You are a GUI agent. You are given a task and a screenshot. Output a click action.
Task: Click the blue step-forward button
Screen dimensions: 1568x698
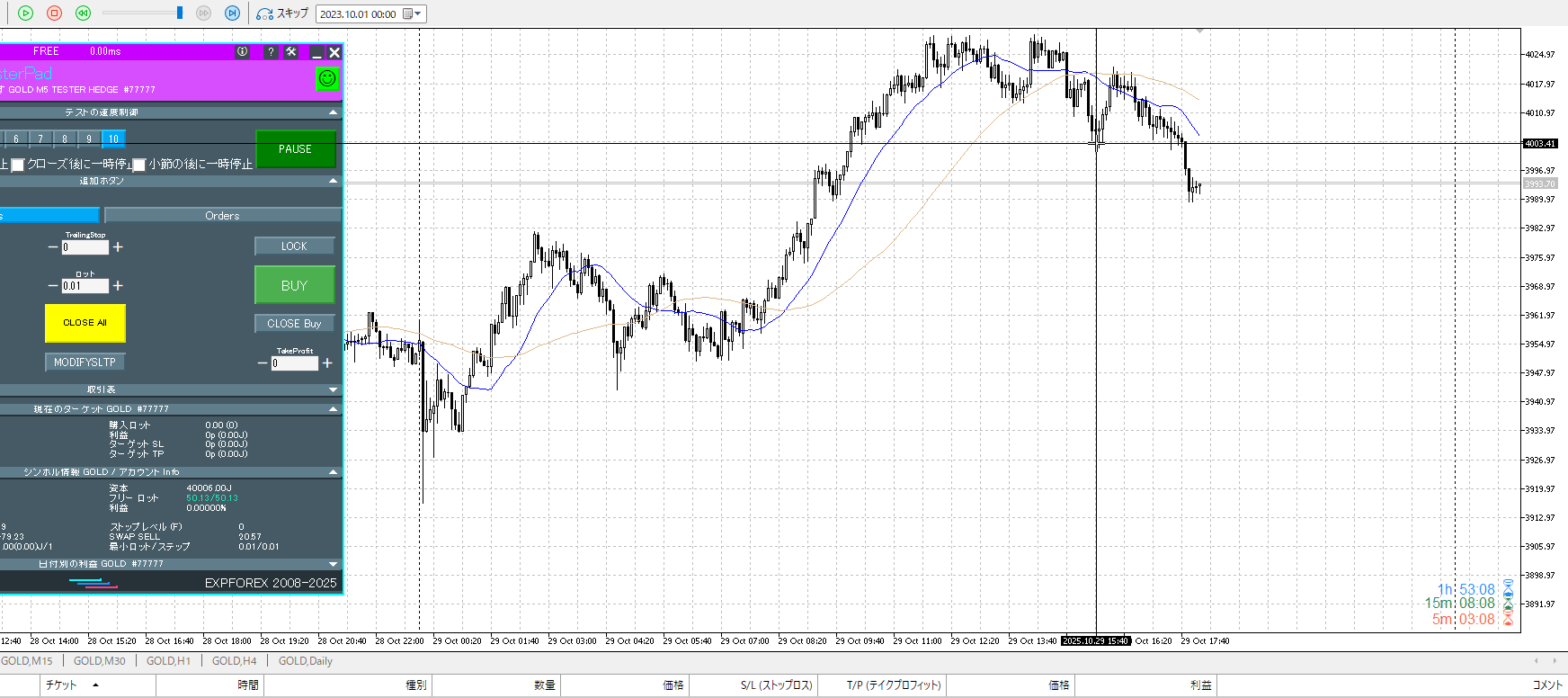[232, 13]
